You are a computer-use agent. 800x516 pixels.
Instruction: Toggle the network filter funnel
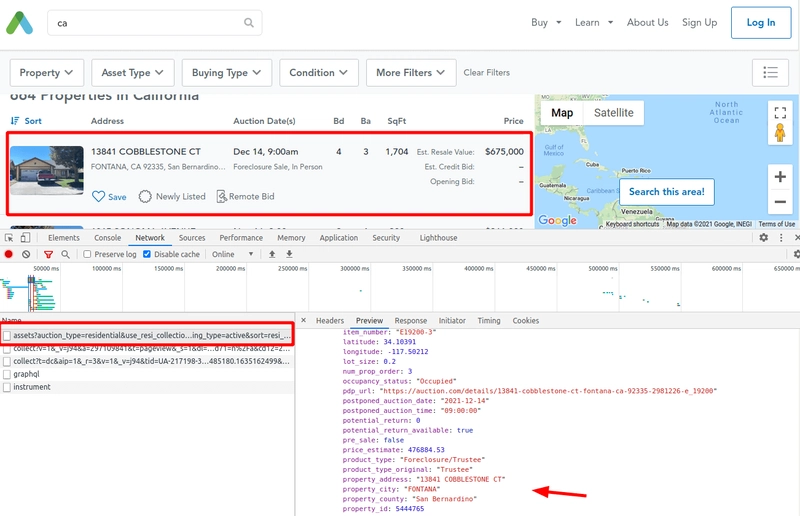48,254
